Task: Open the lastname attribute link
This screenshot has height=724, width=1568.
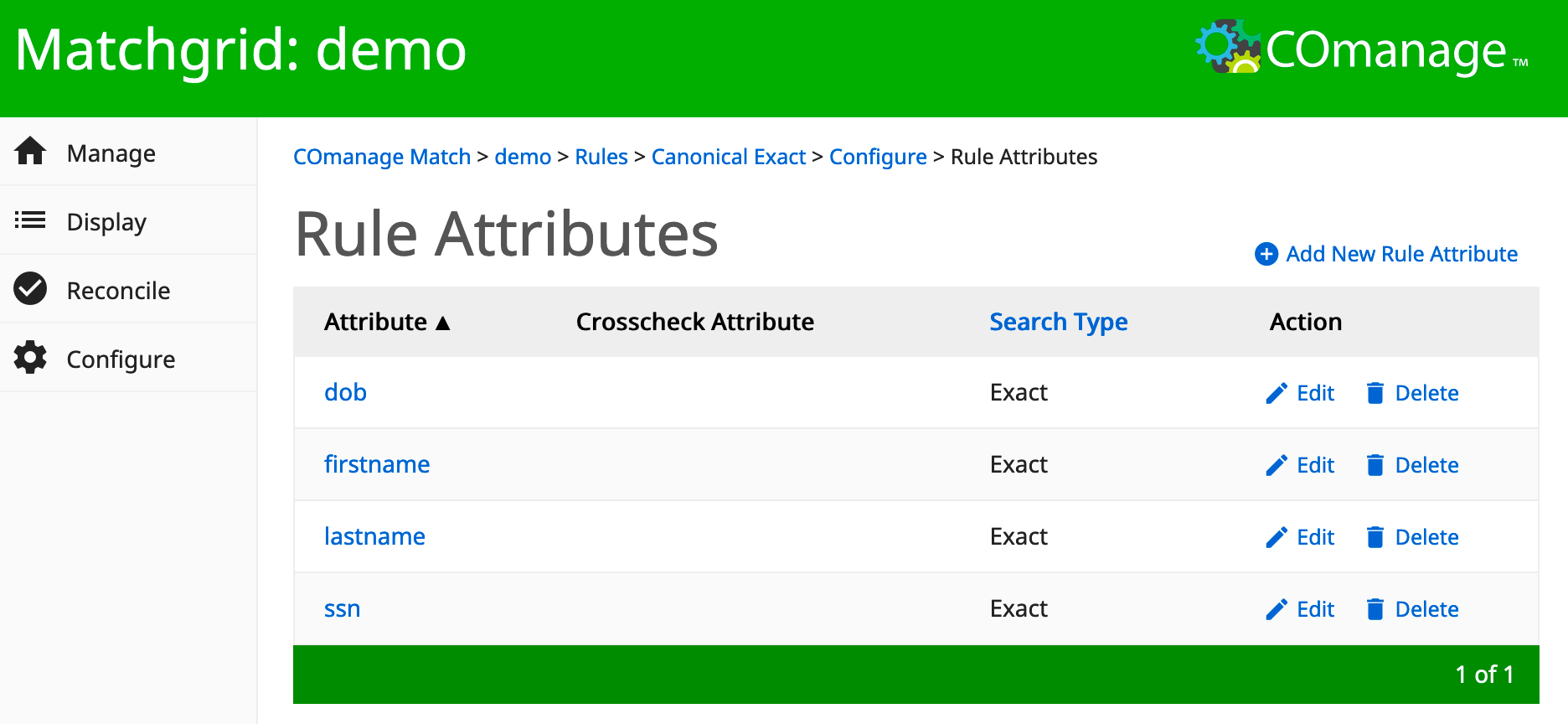Action: coord(374,536)
